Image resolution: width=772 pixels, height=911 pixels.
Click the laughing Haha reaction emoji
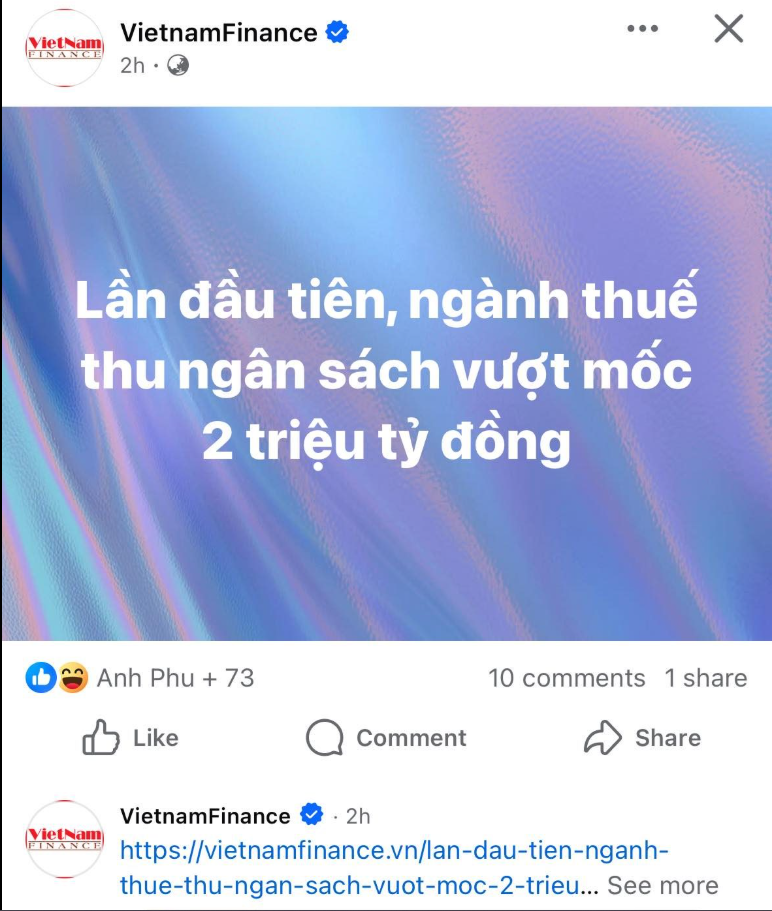click(73, 677)
